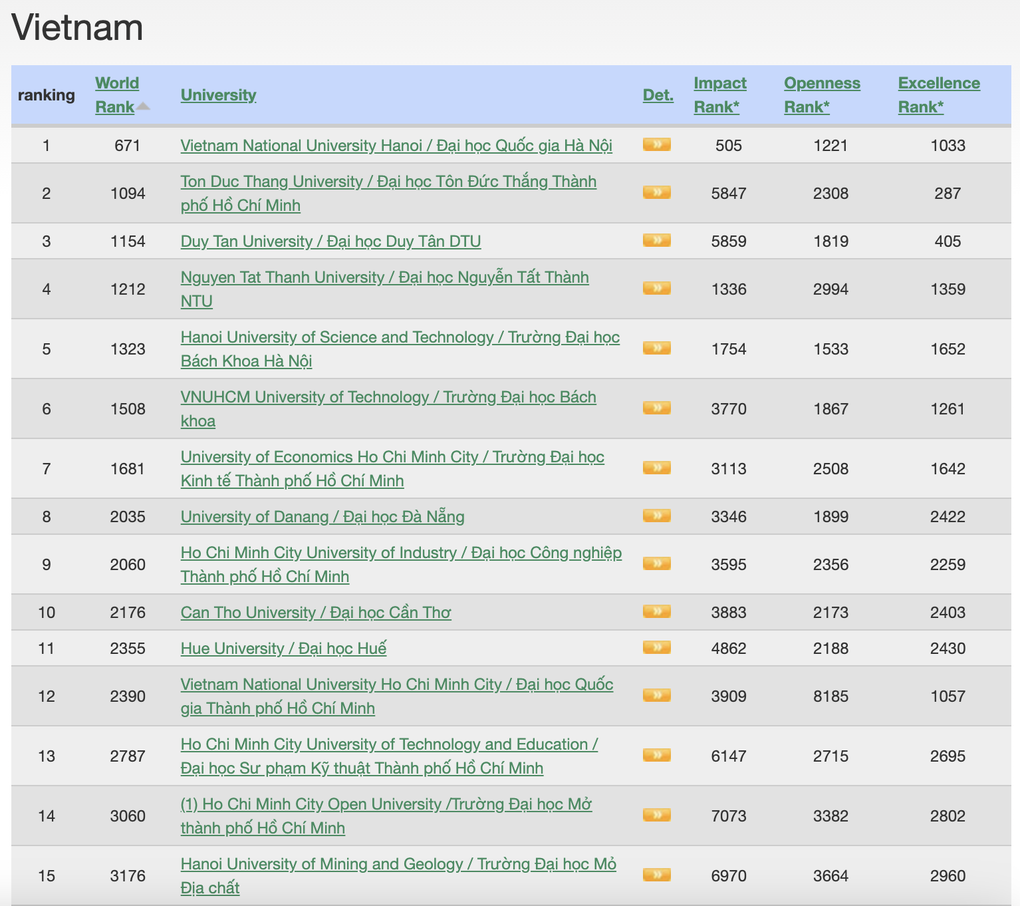Select impact rank value 5859

pyautogui.click(x=729, y=241)
